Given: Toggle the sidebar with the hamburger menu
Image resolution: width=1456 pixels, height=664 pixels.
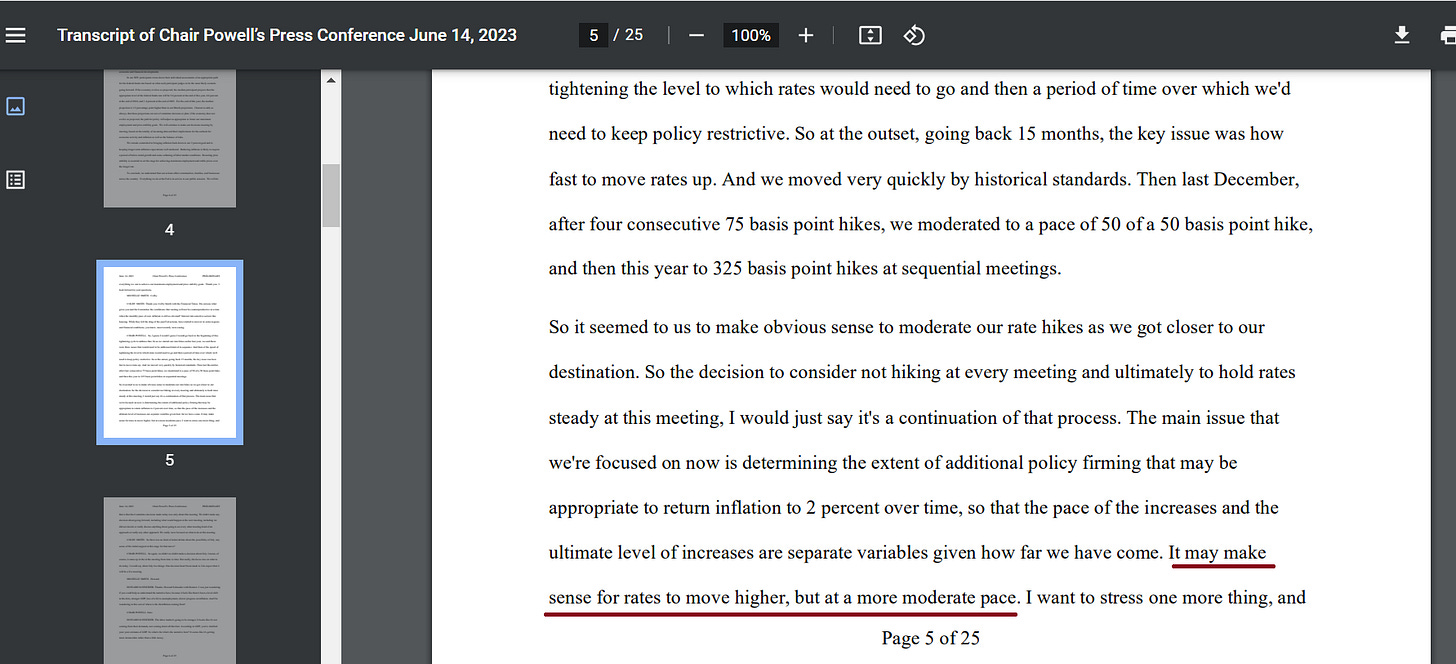Looking at the screenshot, I should (16, 35).
